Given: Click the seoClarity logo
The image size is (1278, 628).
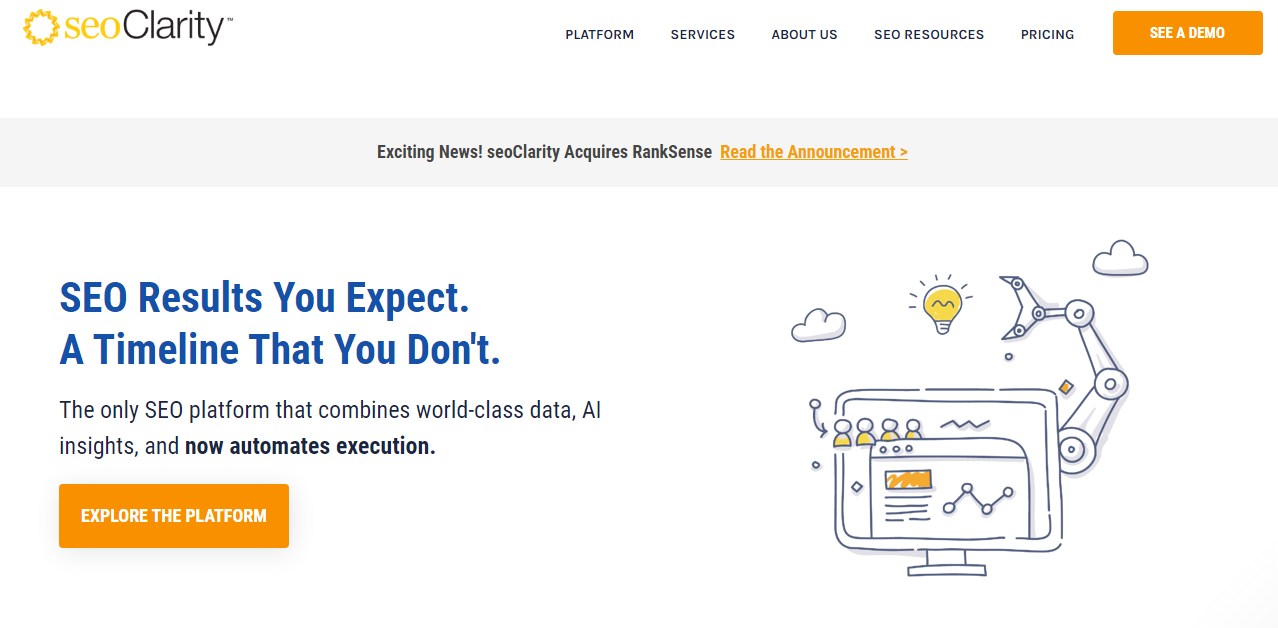Looking at the screenshot, I should tap(128, 27).
